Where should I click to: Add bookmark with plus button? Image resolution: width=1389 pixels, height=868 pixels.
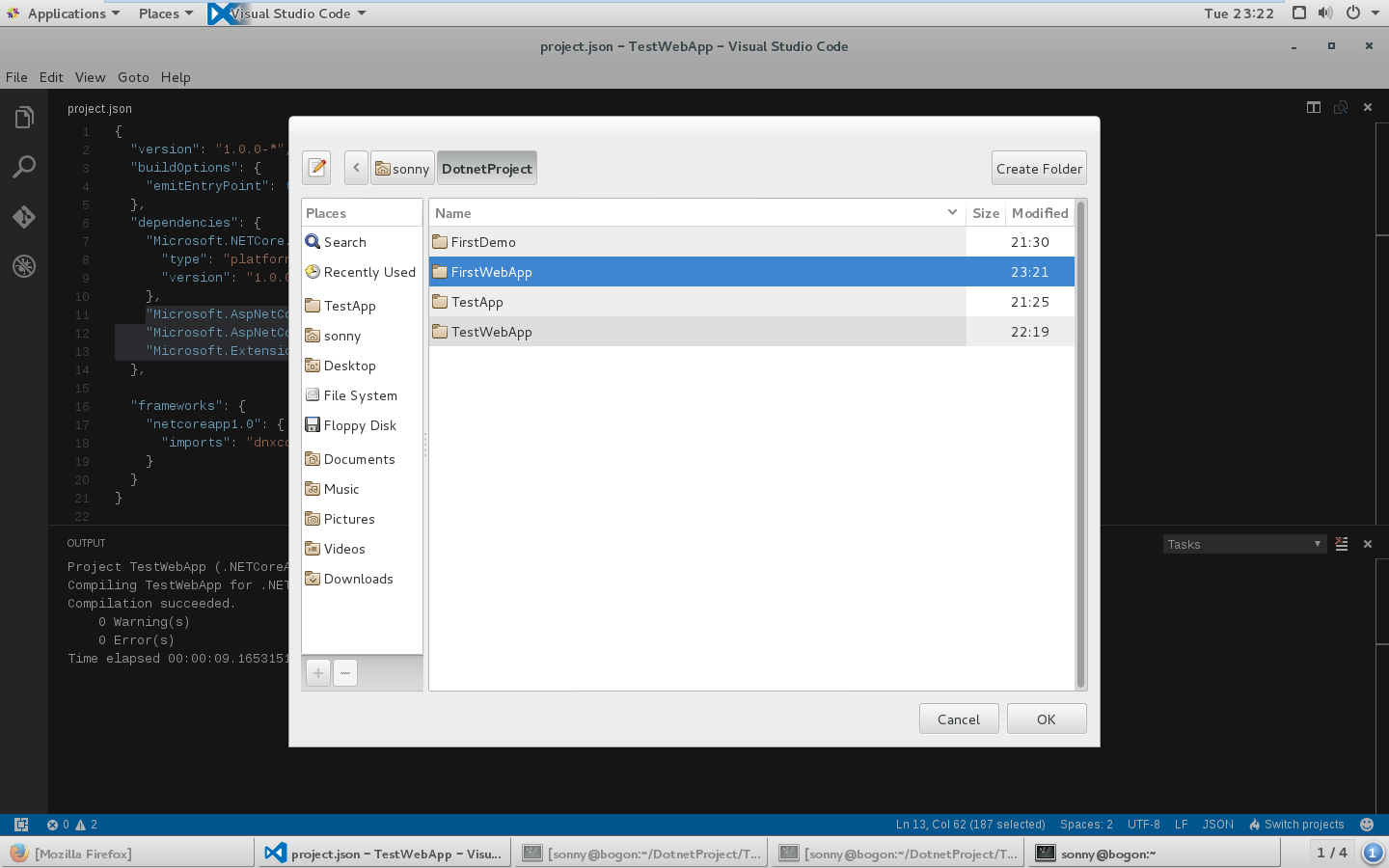pyautogui.click(x=318, y=672)
